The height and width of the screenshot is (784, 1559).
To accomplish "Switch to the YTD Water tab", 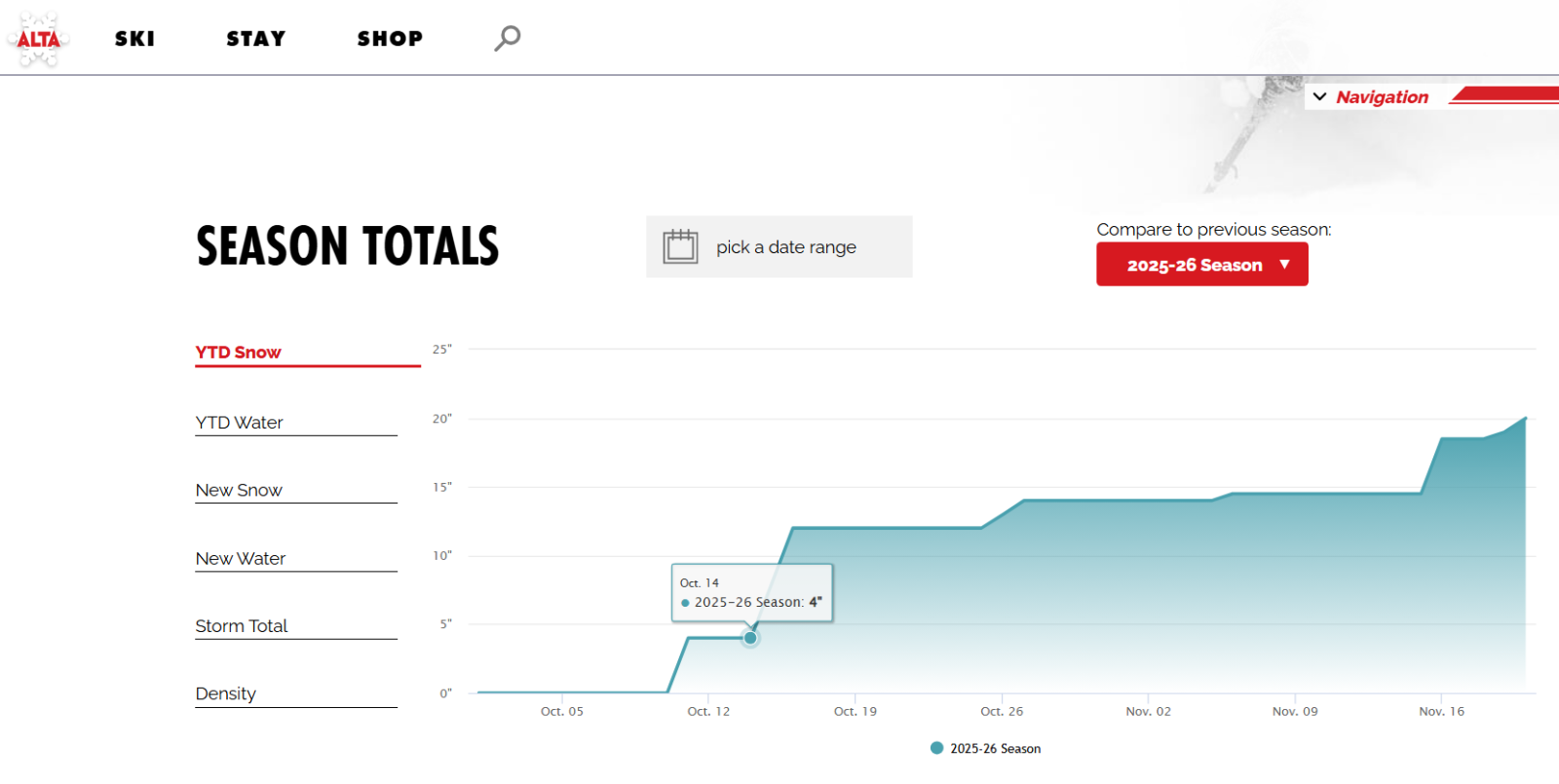I will point(240,423).
